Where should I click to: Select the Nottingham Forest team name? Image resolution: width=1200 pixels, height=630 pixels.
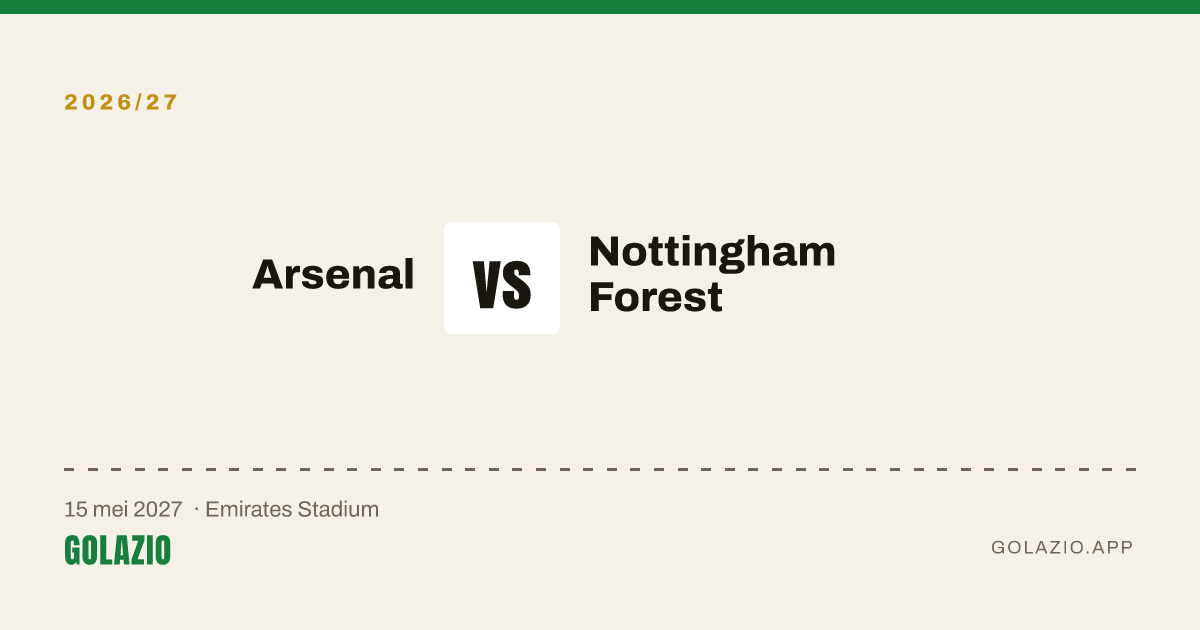(712, 274)
